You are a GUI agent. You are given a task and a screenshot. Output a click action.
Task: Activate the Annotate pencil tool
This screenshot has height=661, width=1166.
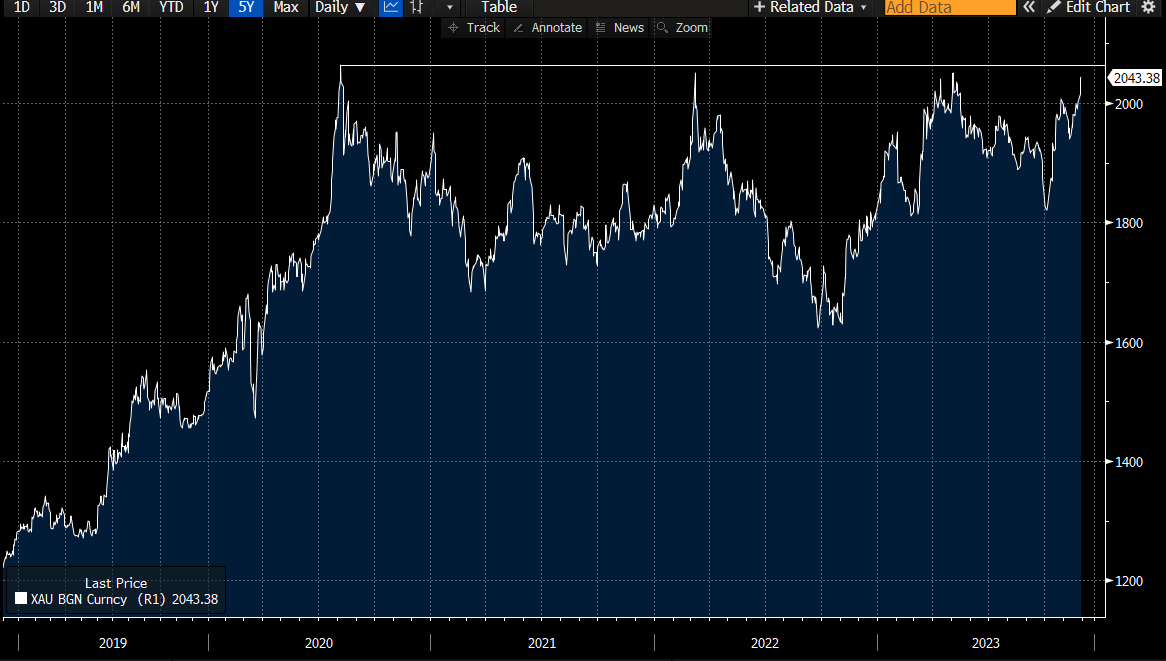pyautogui.click(x=547, y=28)
